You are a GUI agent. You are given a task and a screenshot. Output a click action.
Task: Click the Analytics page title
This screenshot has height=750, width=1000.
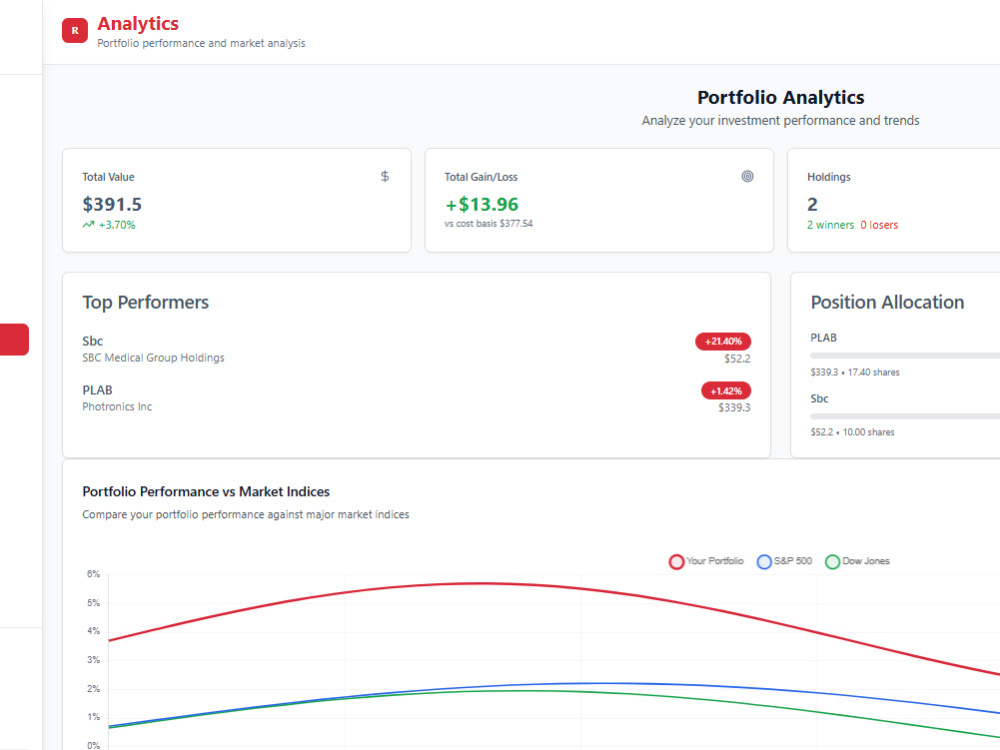click(x=138, y=24)
